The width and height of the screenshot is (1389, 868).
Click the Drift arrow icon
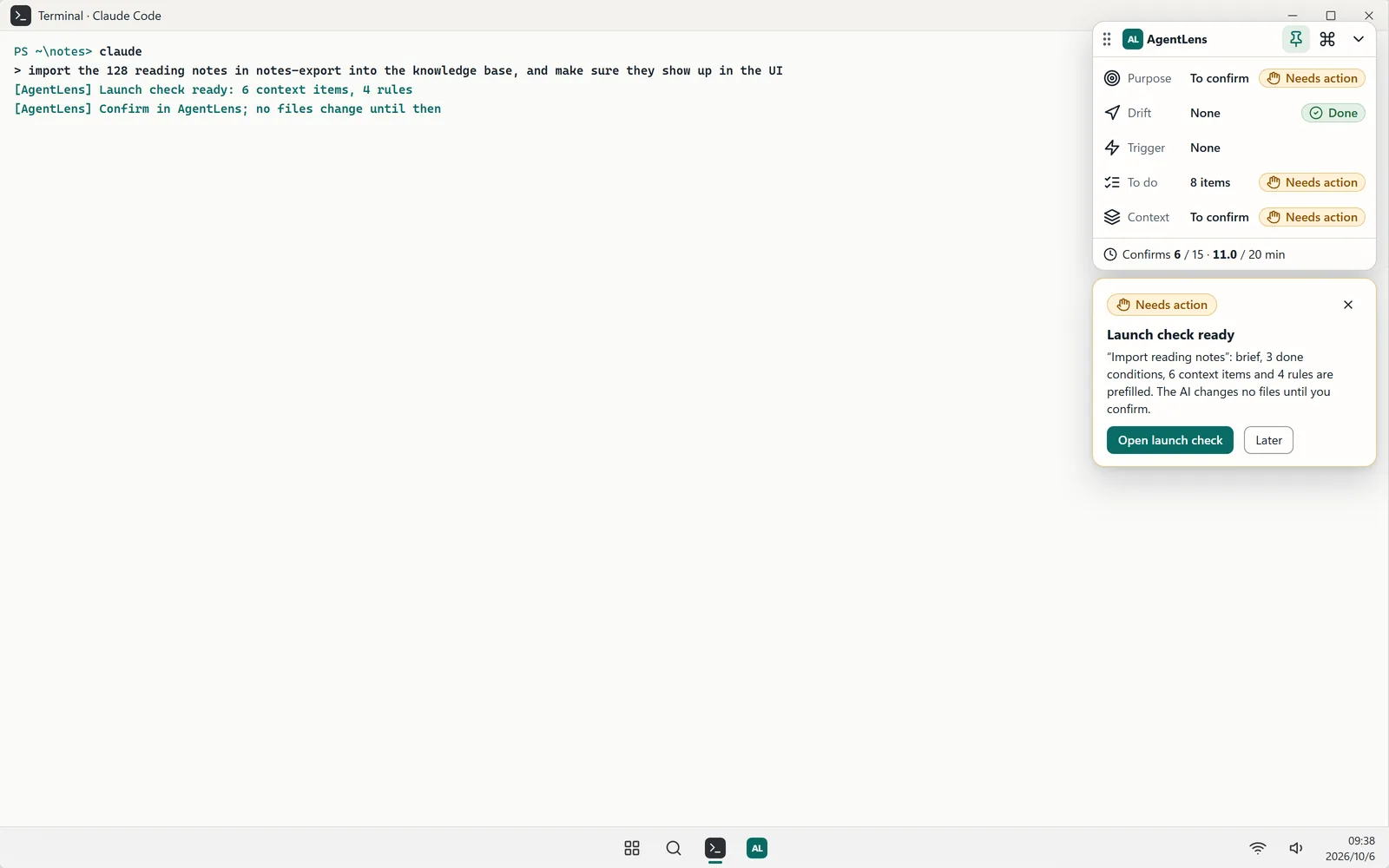(x=1112, y=113)
